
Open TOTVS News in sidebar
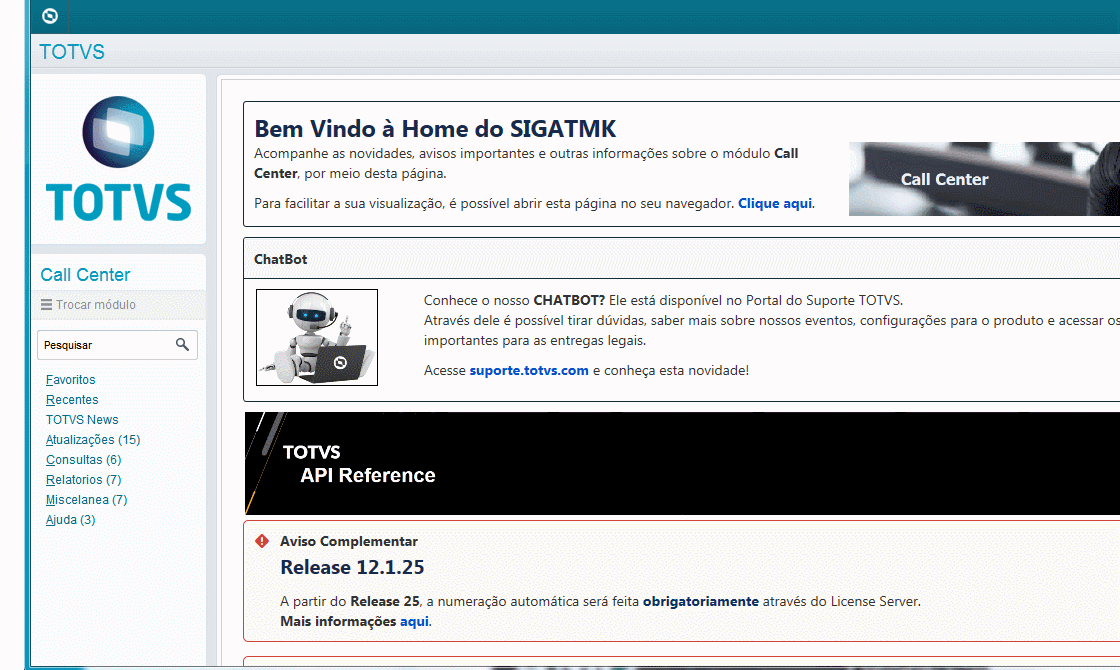click(82, 420)
